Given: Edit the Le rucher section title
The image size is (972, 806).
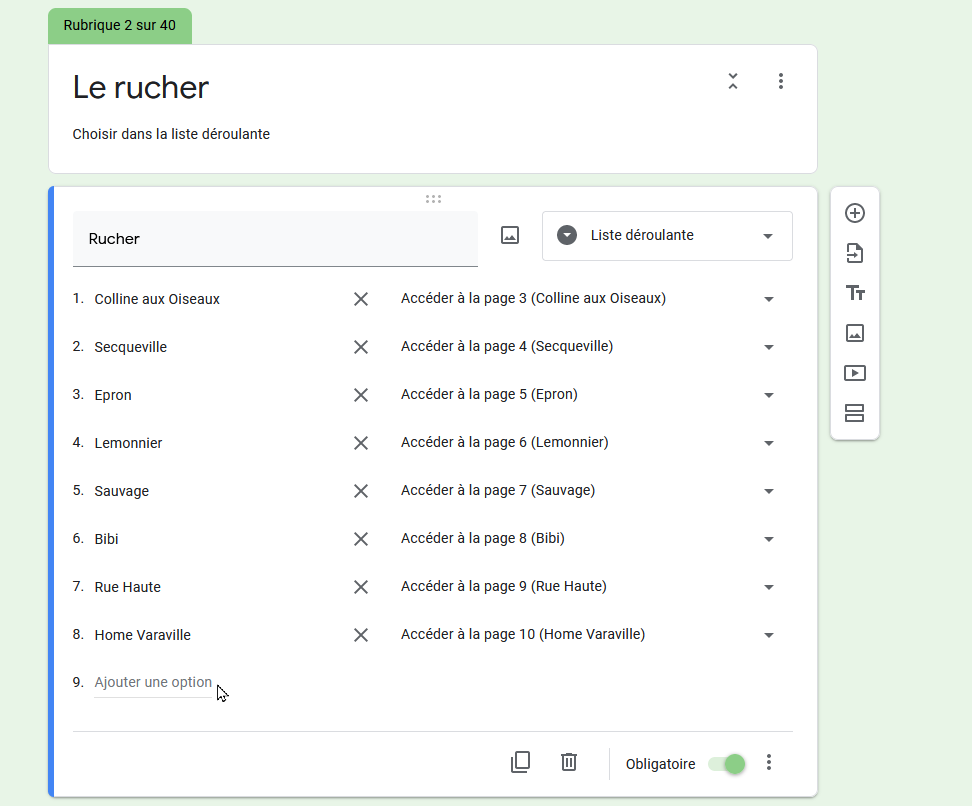Looking at the screenshot, I should 141,87.
